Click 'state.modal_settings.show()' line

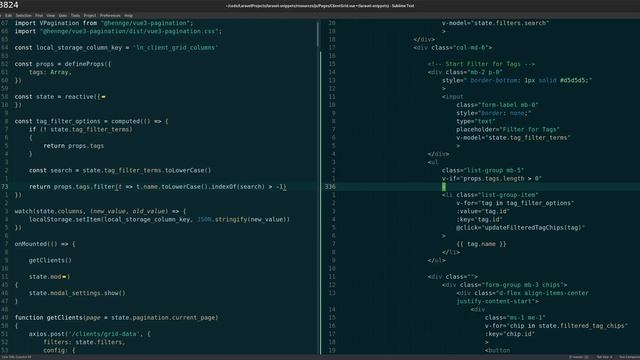pyautogui.click(x=77, y=293)
